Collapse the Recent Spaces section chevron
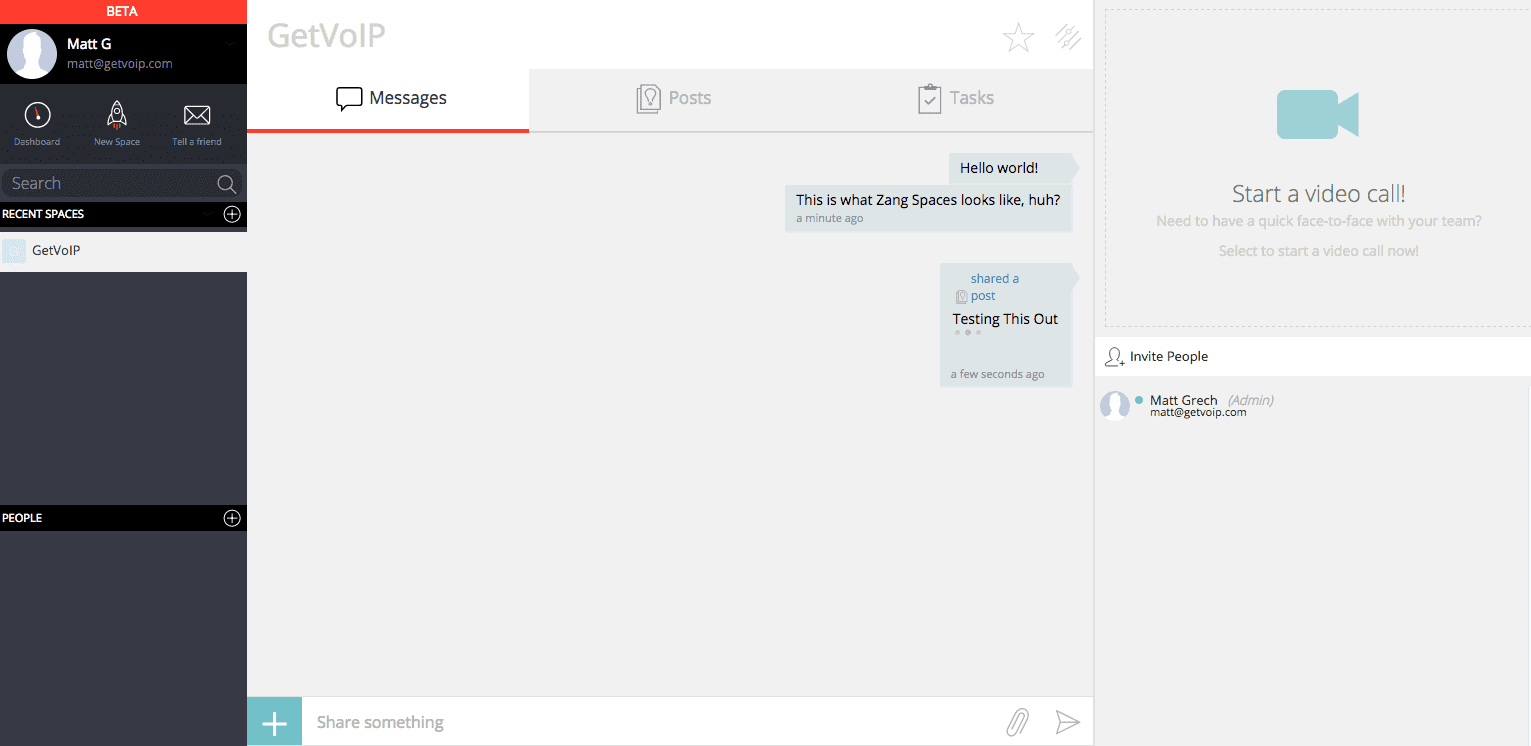 pos(208,214)
